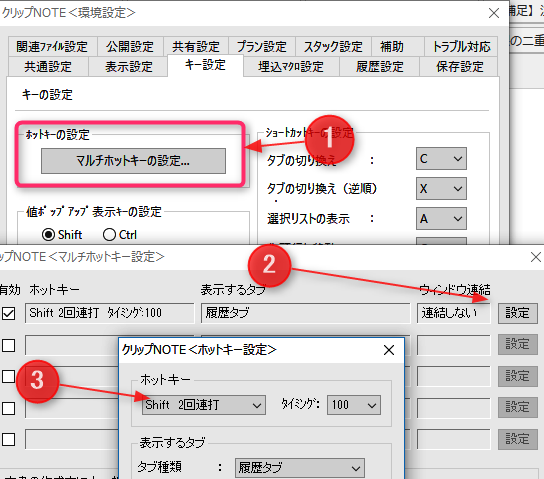Open the 関連ファイル設定 tab
The width and height of the screenshot is (544, 479).
pyautogui.click(x=52, y=46)
